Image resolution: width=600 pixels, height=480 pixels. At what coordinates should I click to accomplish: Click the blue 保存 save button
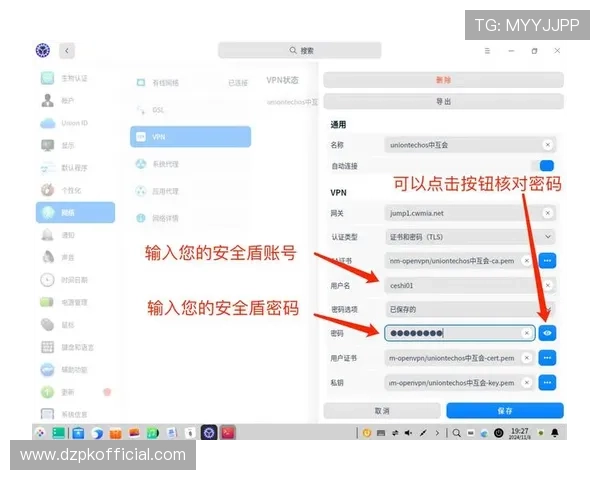click(x=505, y=411)
